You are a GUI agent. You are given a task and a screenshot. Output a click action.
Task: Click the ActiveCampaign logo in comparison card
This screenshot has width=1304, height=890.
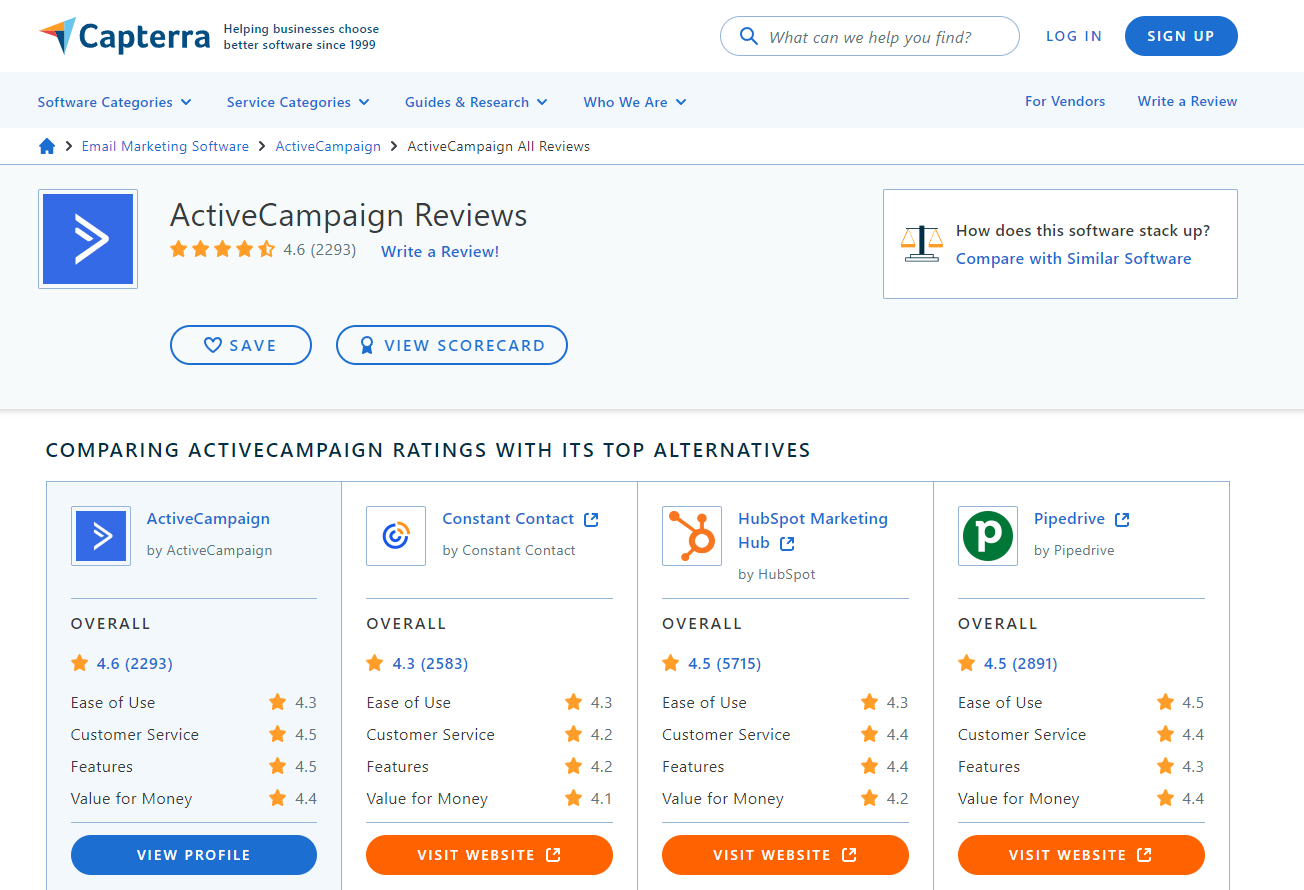[x=101, y=536]
